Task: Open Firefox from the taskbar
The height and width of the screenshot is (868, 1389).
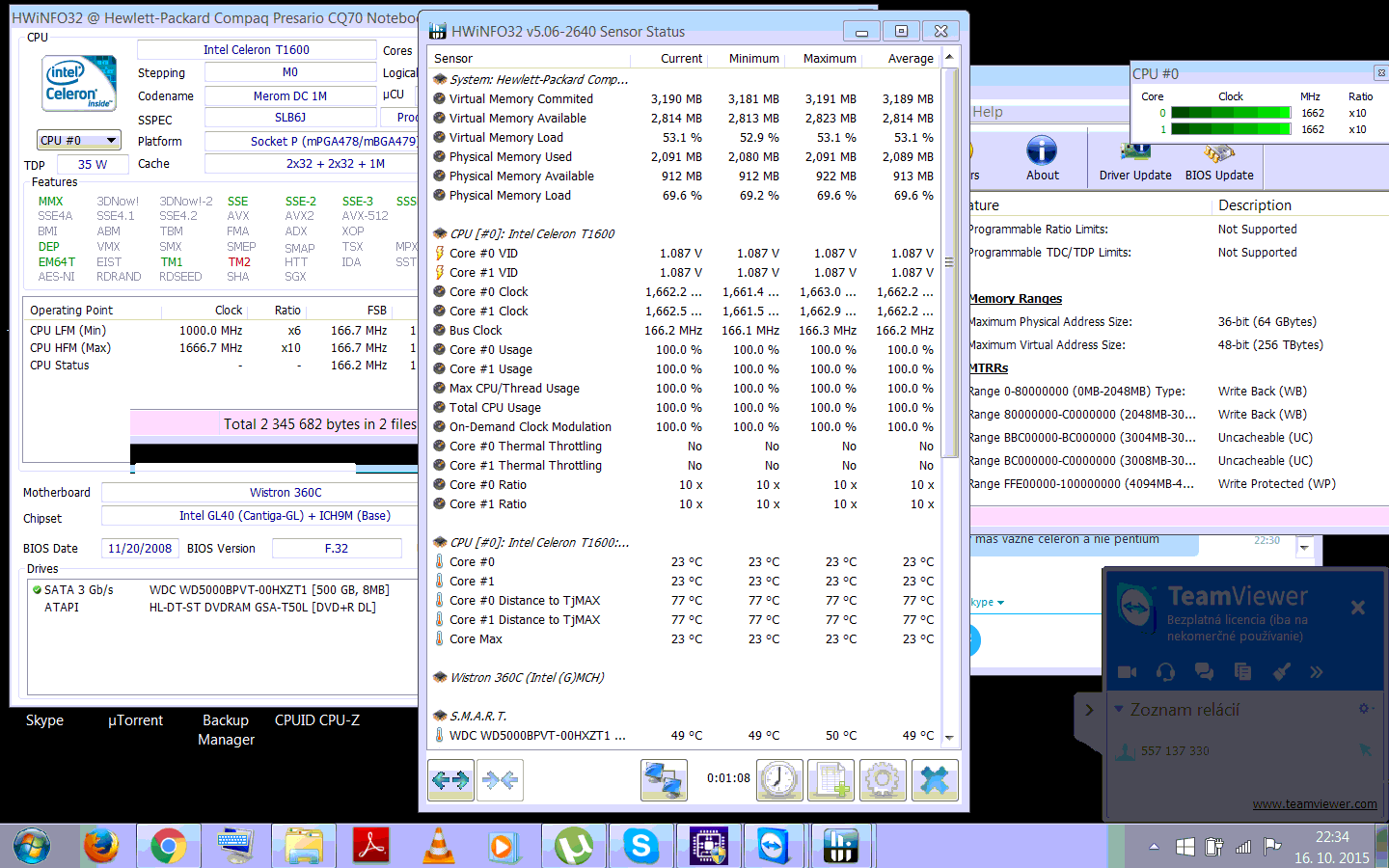Action: 100,847
